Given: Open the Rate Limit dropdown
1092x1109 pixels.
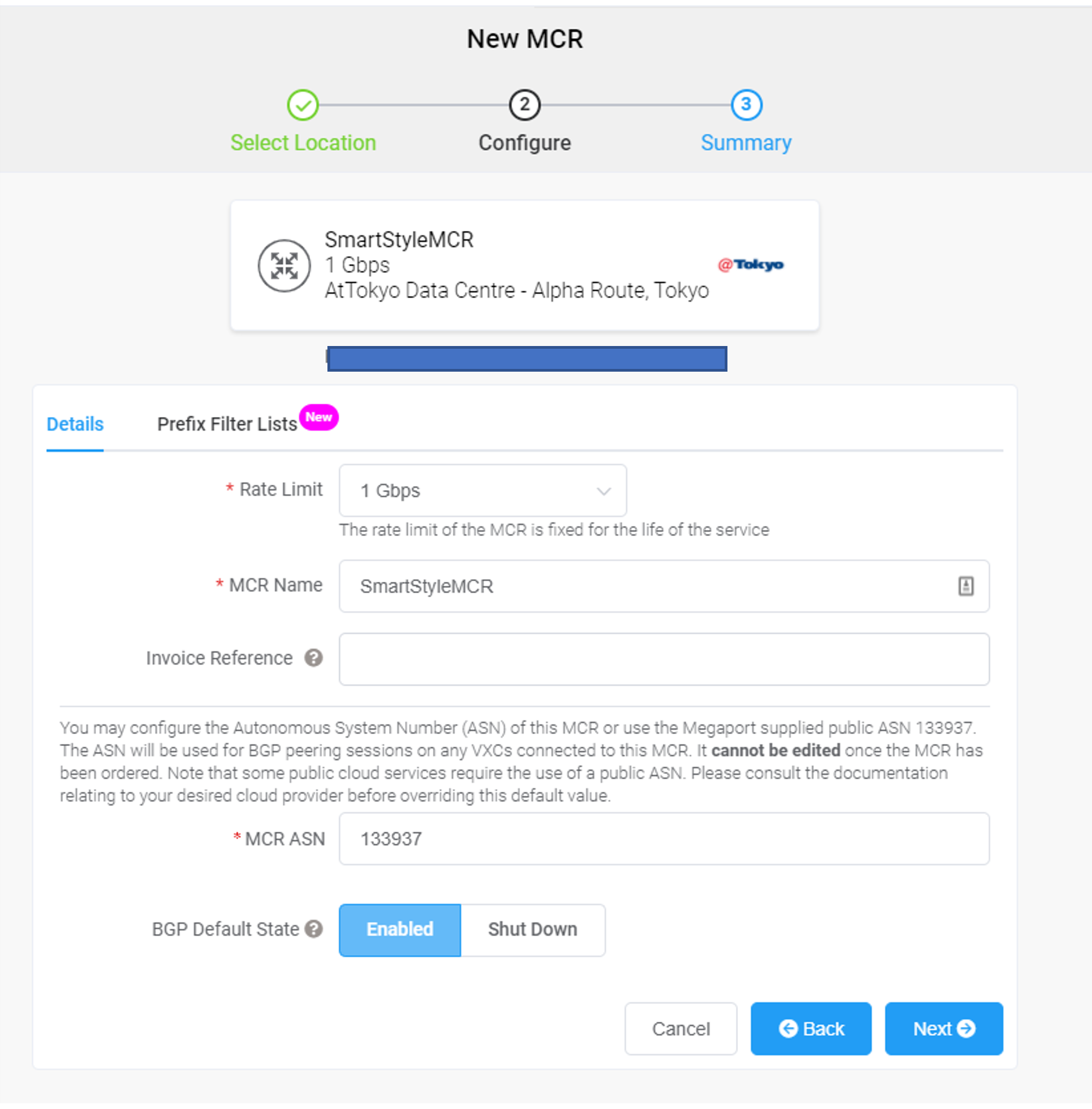Looking at the screenshot, I should 482,490.
